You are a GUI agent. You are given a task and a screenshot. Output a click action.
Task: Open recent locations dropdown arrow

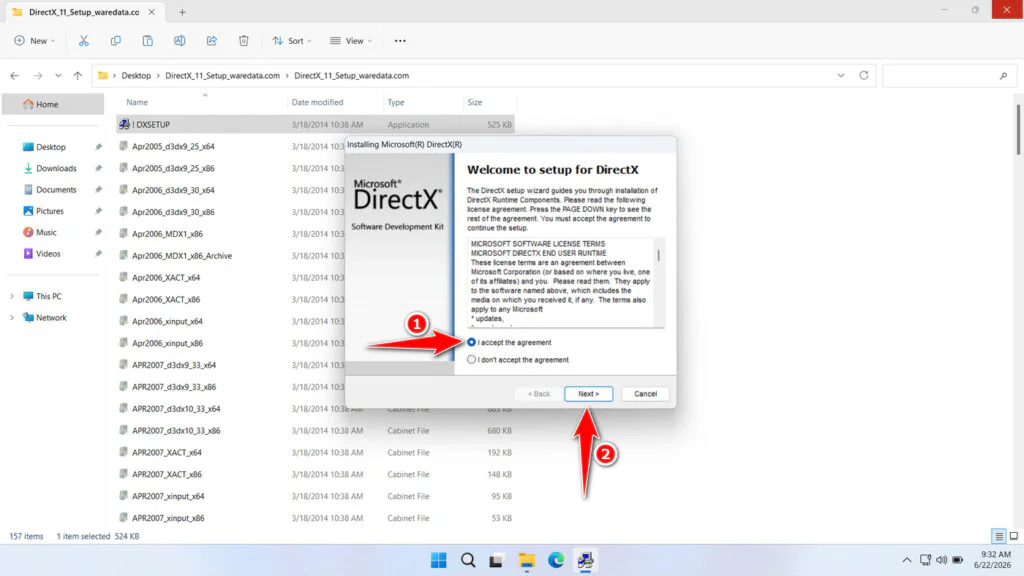click(58, 76)
